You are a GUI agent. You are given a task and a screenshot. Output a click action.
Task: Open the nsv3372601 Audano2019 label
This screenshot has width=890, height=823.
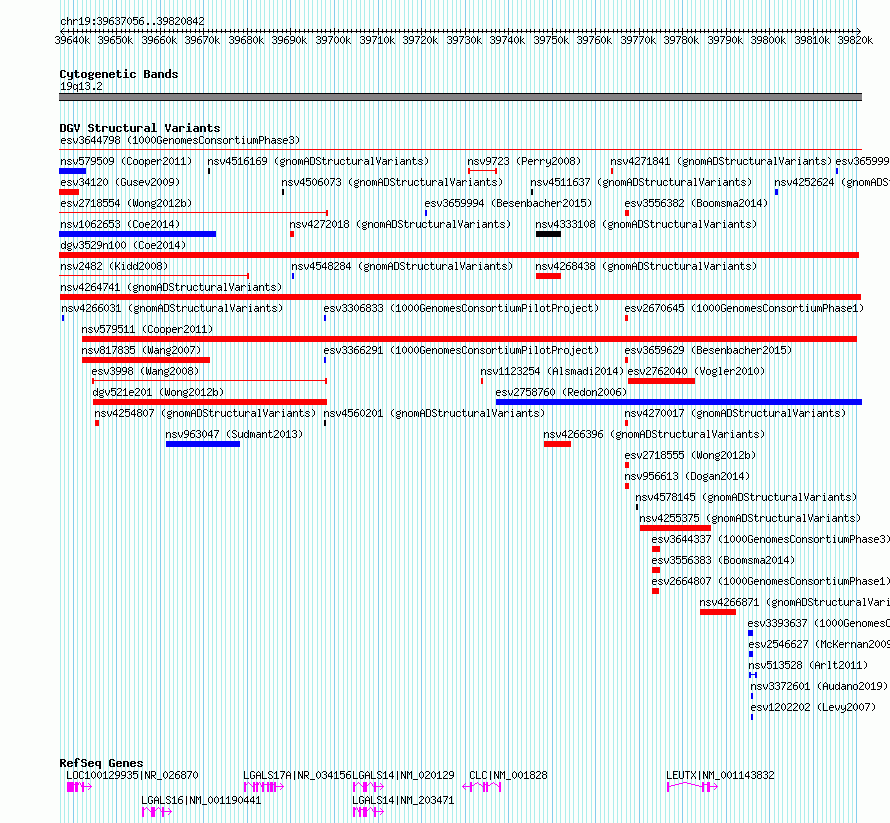pos(818,686)
